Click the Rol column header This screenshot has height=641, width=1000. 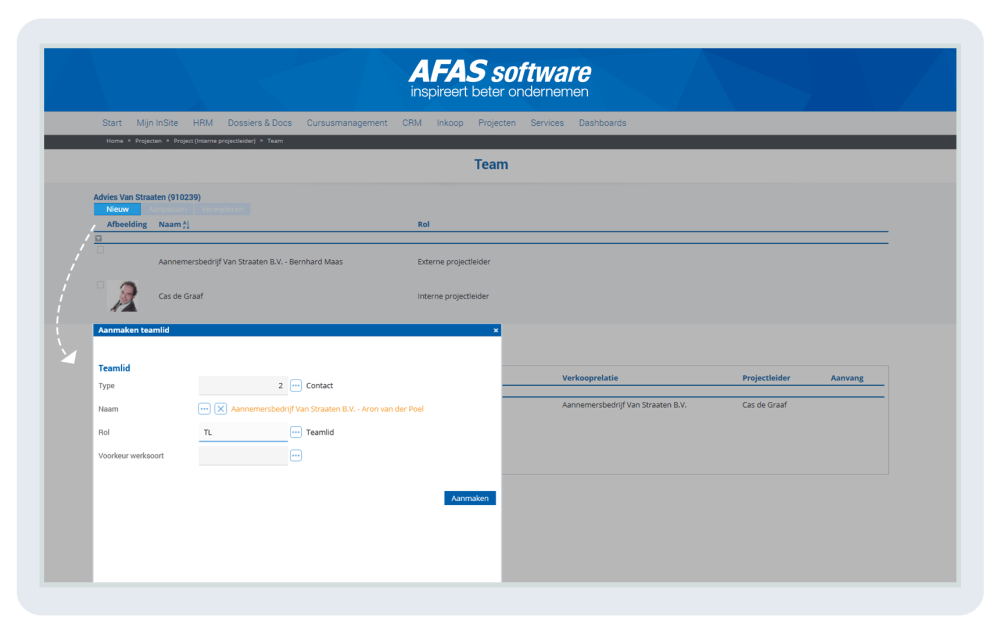coord(423,225)
